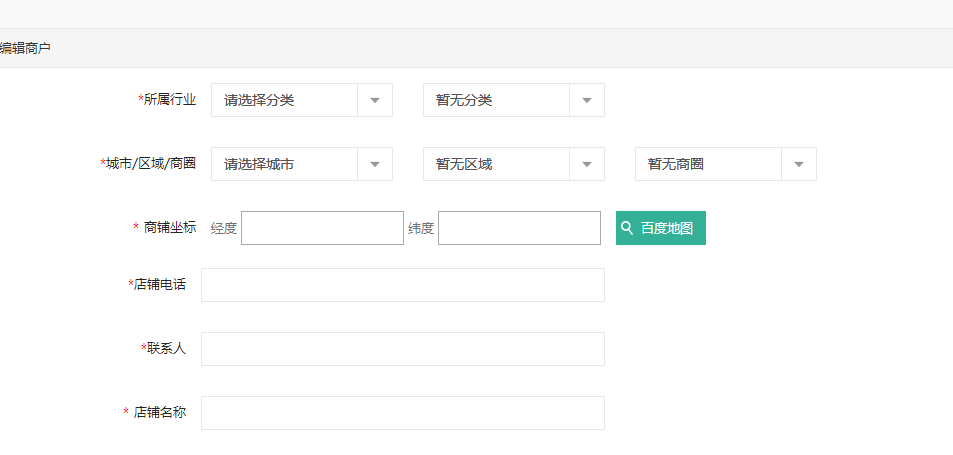Click the magnifier icon on 百度地图 button
This screenshot has height=455, width=953.
627,228
